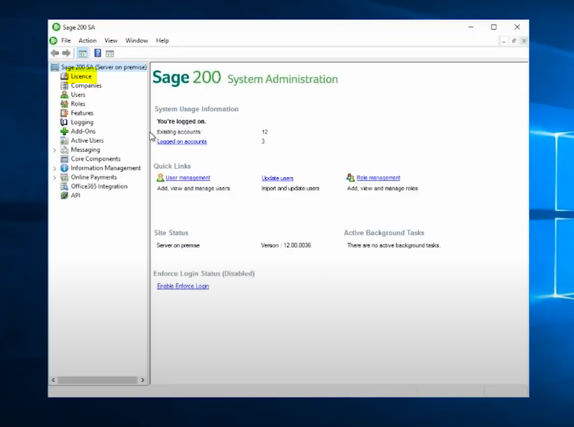Screen dimensions: 574x427
Task: Open the View menu
Action: 111,41
